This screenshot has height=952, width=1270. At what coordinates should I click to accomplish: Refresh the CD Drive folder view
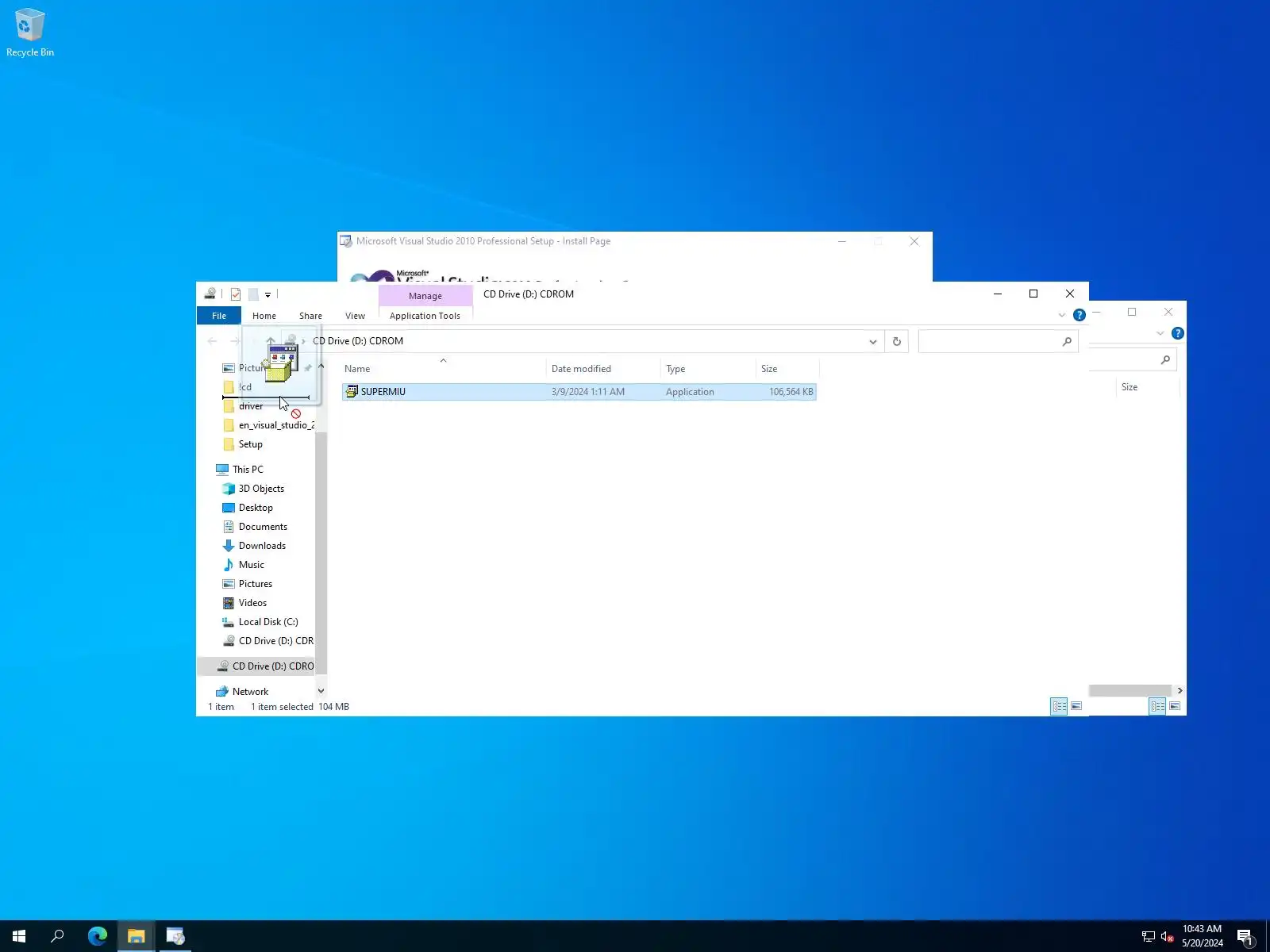tap(897, 342)
